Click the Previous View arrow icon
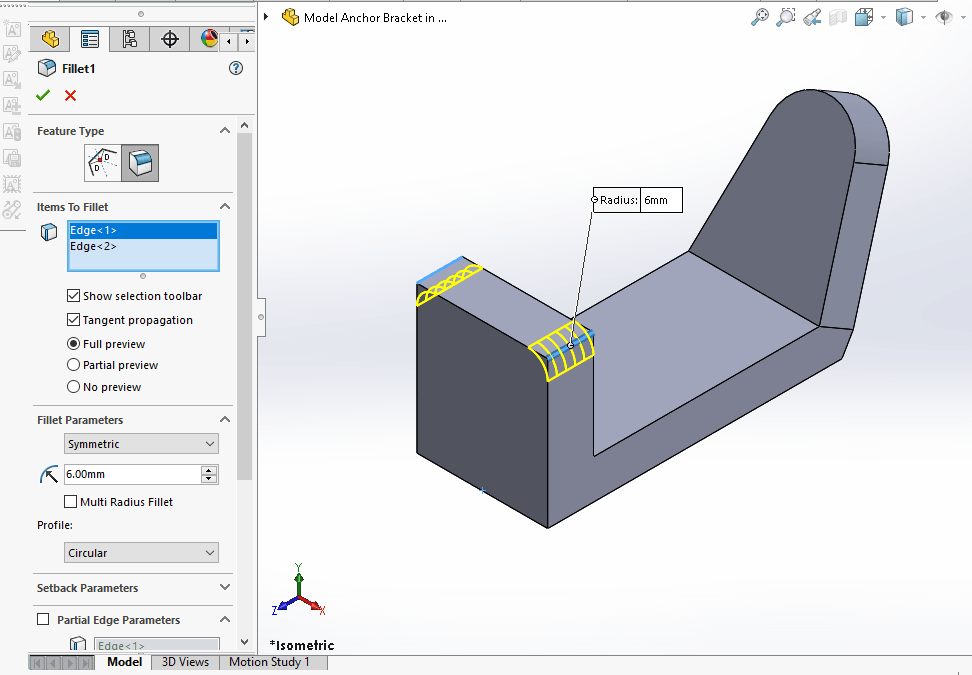The image size is (972, 675). click(813, 17)
